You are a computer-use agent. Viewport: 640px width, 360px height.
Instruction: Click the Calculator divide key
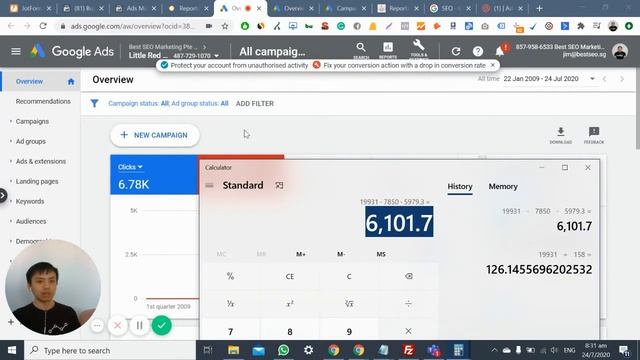[x=408, y=304]
